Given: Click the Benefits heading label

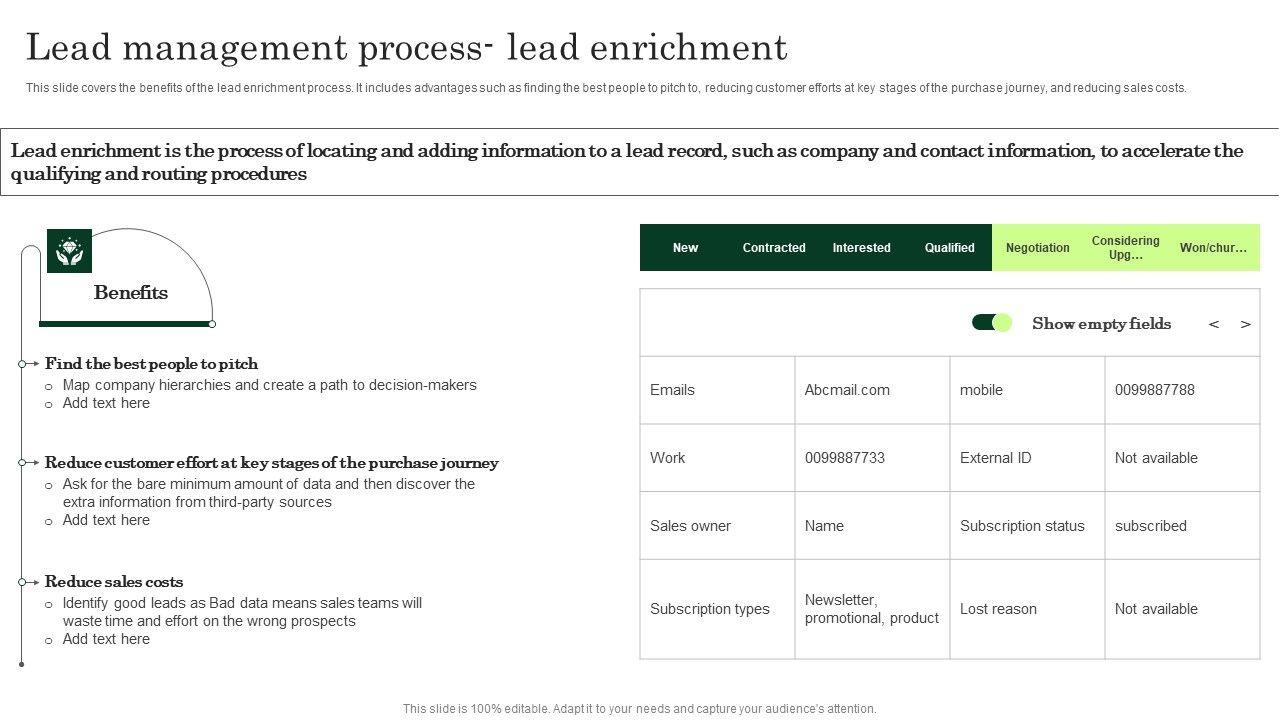Looking at the screenshot, I should [x=130, y=293].
